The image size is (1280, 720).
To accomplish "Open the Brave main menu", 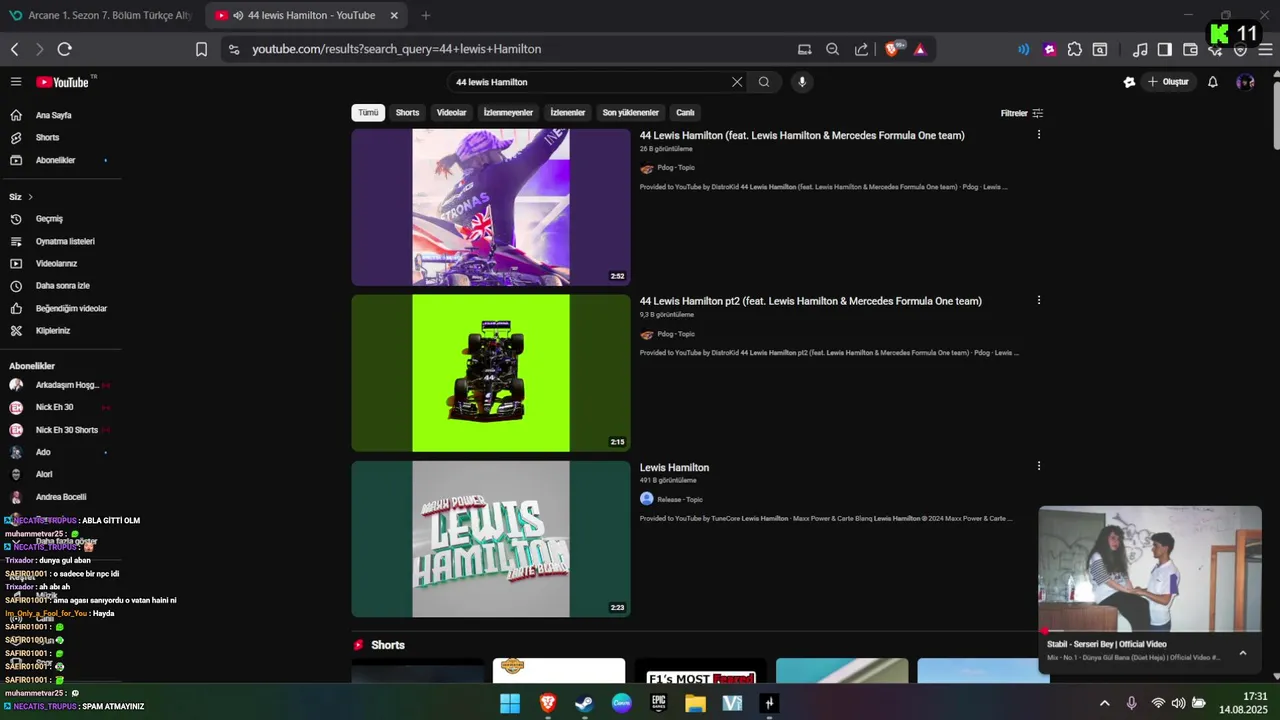I will 1265,49.
